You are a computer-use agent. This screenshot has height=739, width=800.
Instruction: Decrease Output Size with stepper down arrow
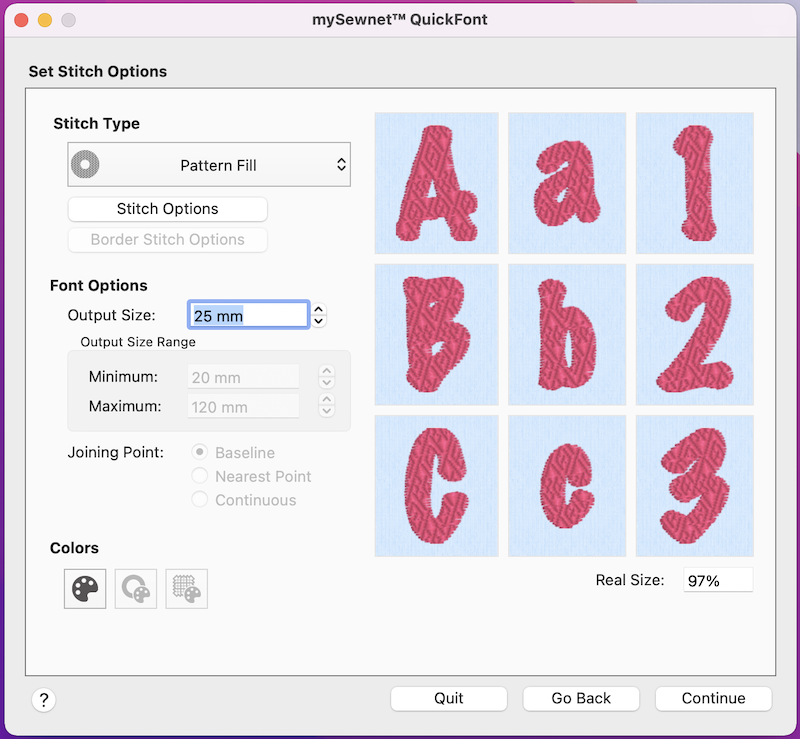click(319, 321)
